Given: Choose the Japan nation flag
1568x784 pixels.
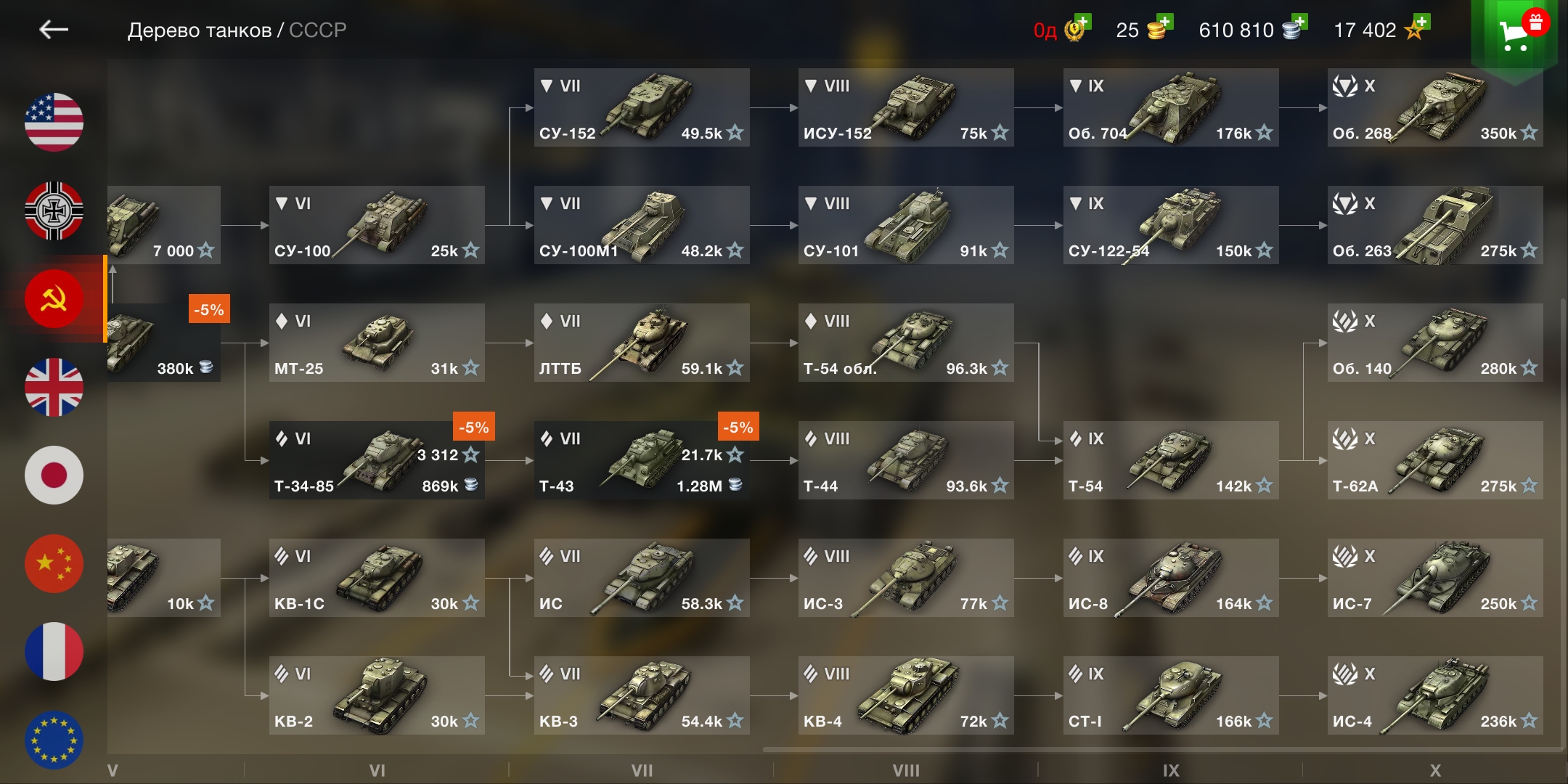Looking at the screenshot, I should click(x=54, y=475).
